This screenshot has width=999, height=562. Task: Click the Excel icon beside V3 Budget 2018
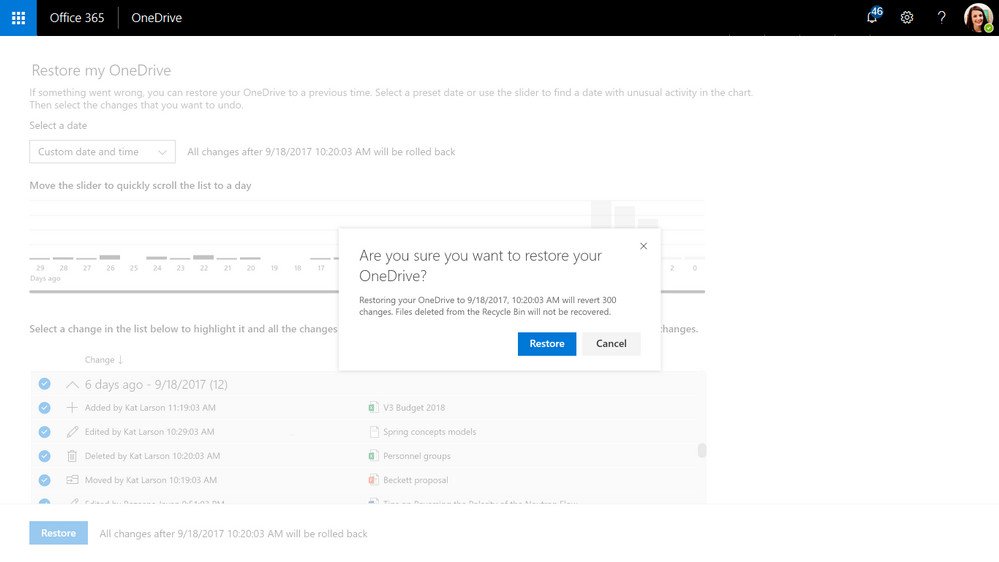pos(373,407)
